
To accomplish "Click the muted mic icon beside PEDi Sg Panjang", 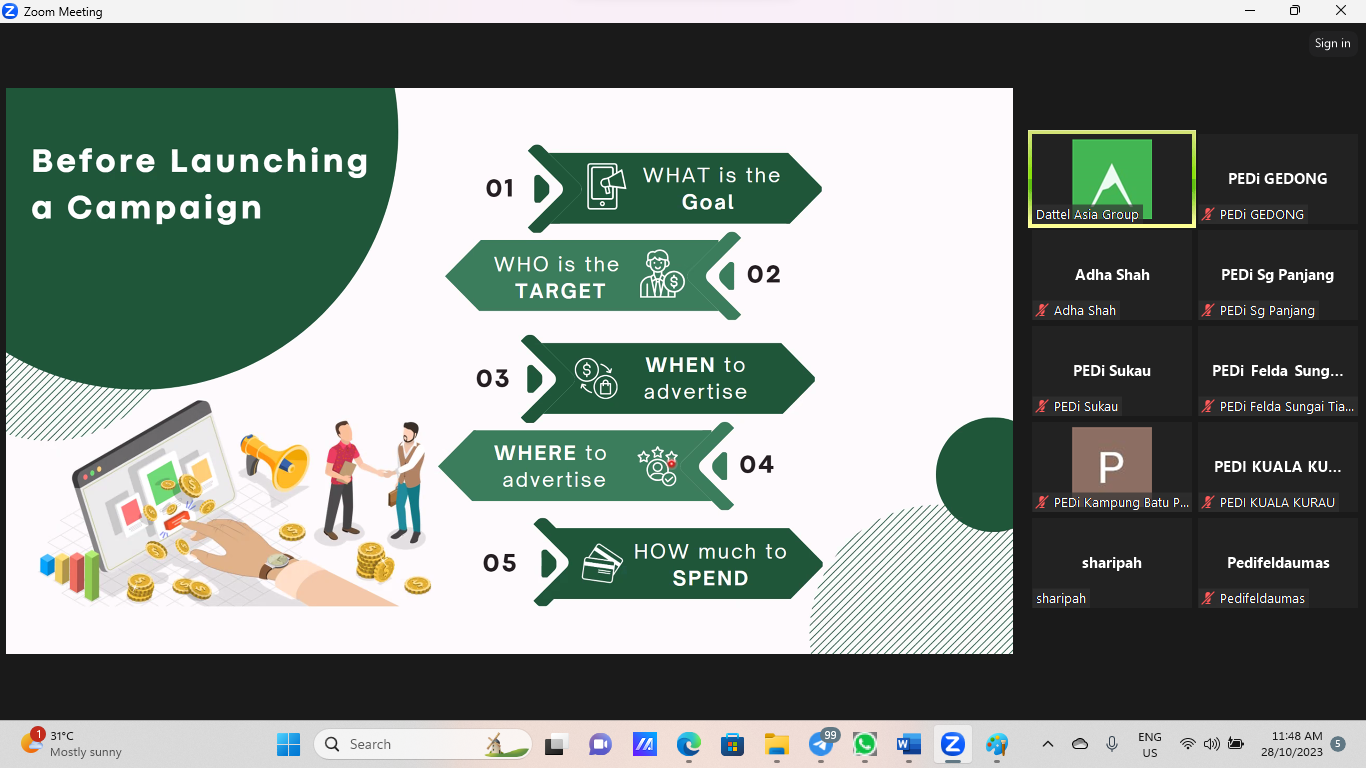I will pyautogui.click(x=1209, y=311).
